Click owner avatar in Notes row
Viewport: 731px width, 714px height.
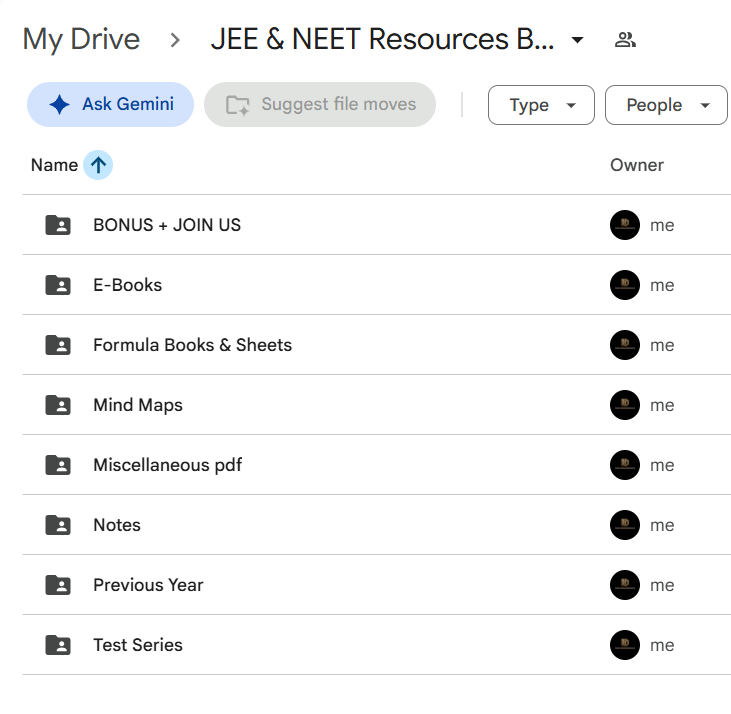coord(625,525)
